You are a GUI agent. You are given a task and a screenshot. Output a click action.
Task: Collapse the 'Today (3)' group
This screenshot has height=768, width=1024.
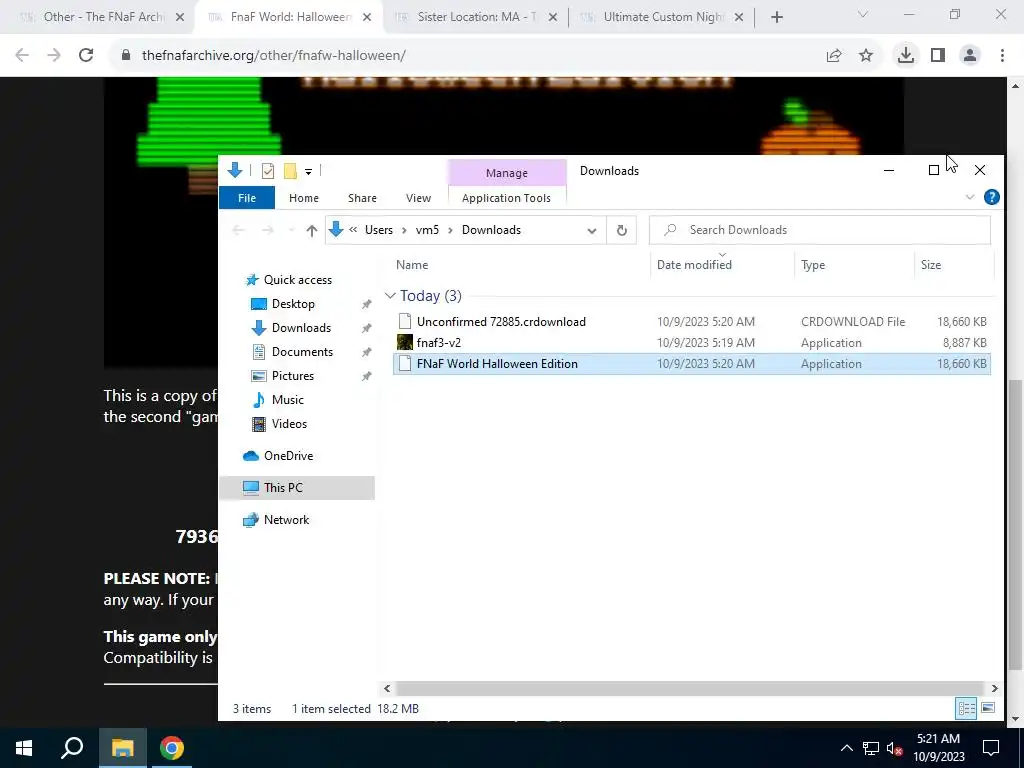point(391,296)
